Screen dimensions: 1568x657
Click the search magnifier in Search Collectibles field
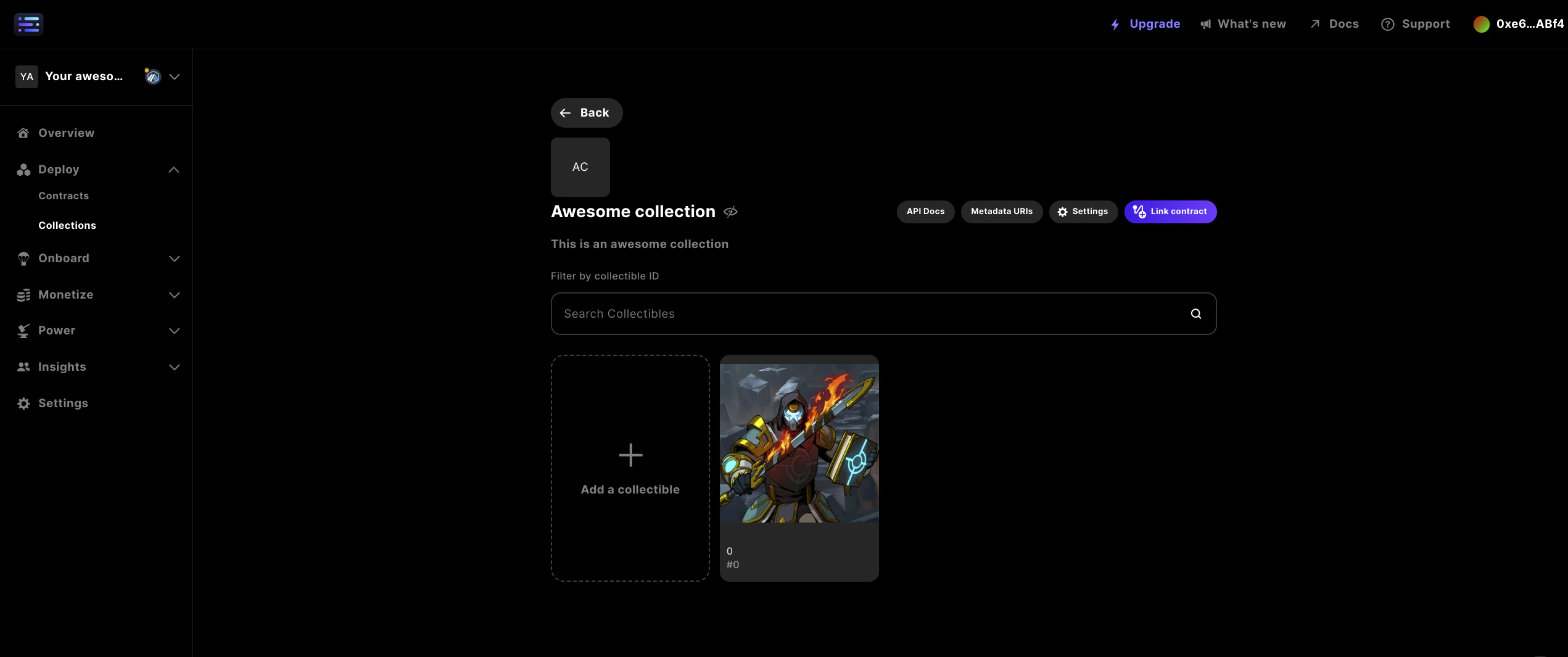tap(1196, 313)
